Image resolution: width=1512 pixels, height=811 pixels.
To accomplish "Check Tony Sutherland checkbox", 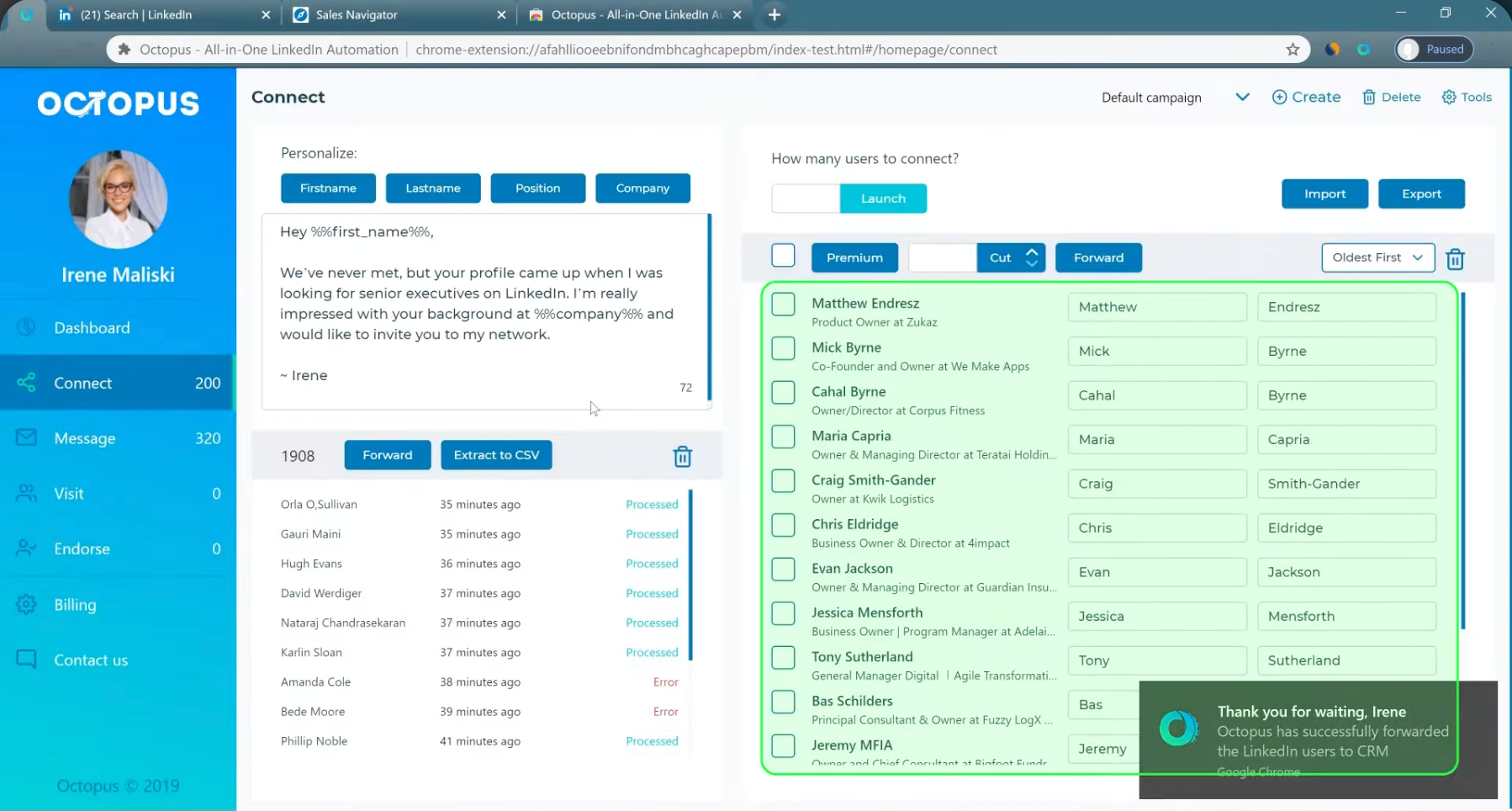I will point(783,657).
